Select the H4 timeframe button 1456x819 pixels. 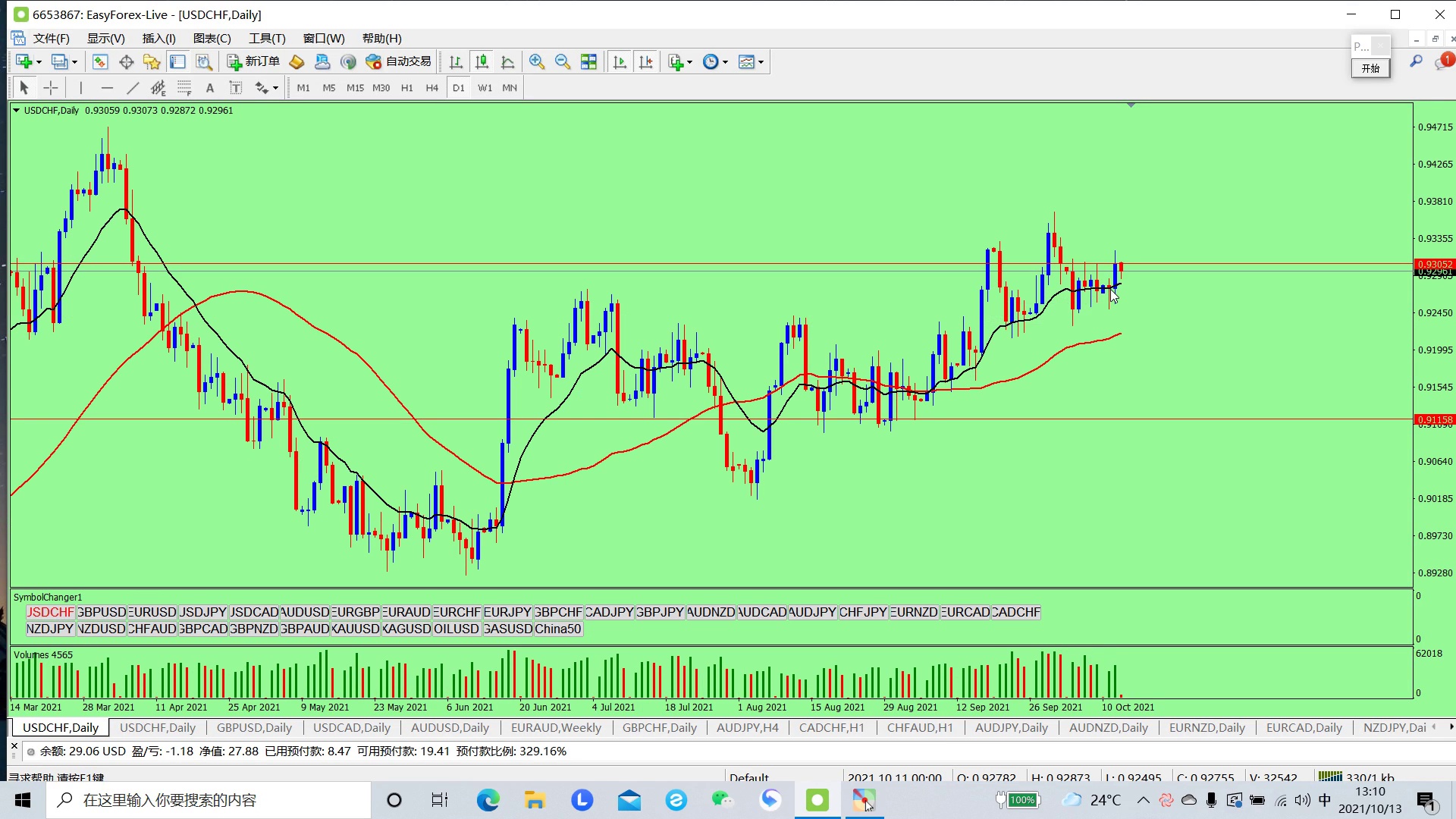(431, 88)
